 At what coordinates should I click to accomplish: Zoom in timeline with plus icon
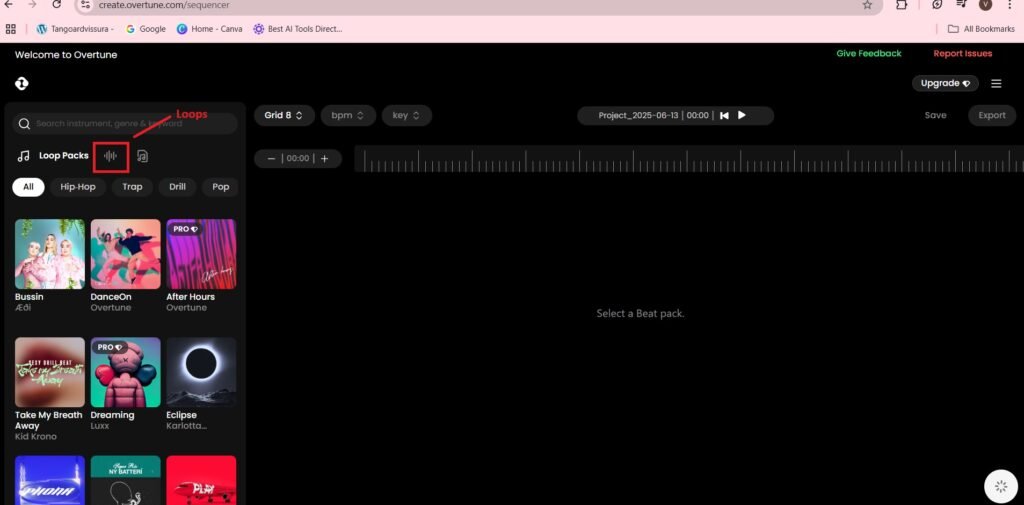pos(325,159)
